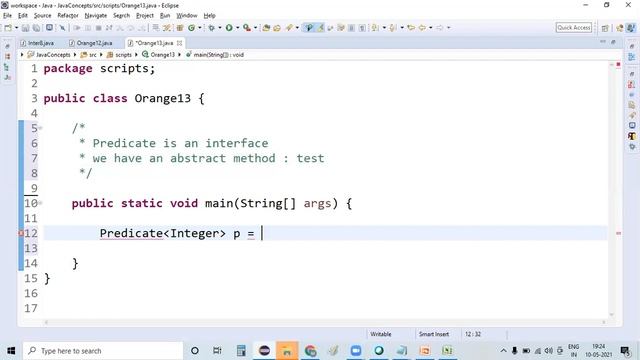Click the Open Type icon
The height and width of the screenshot is (360, 640).
(266, 28)
